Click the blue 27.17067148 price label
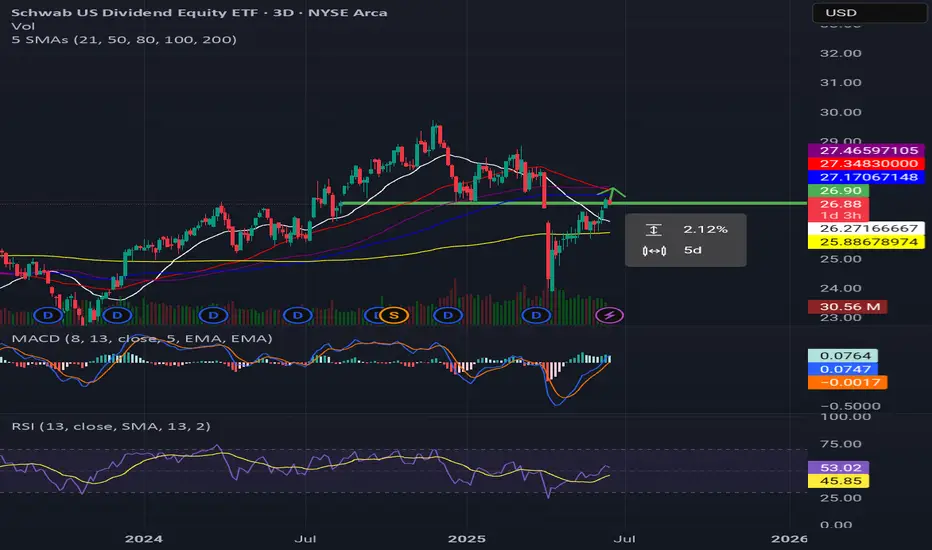 pos(866,177)
